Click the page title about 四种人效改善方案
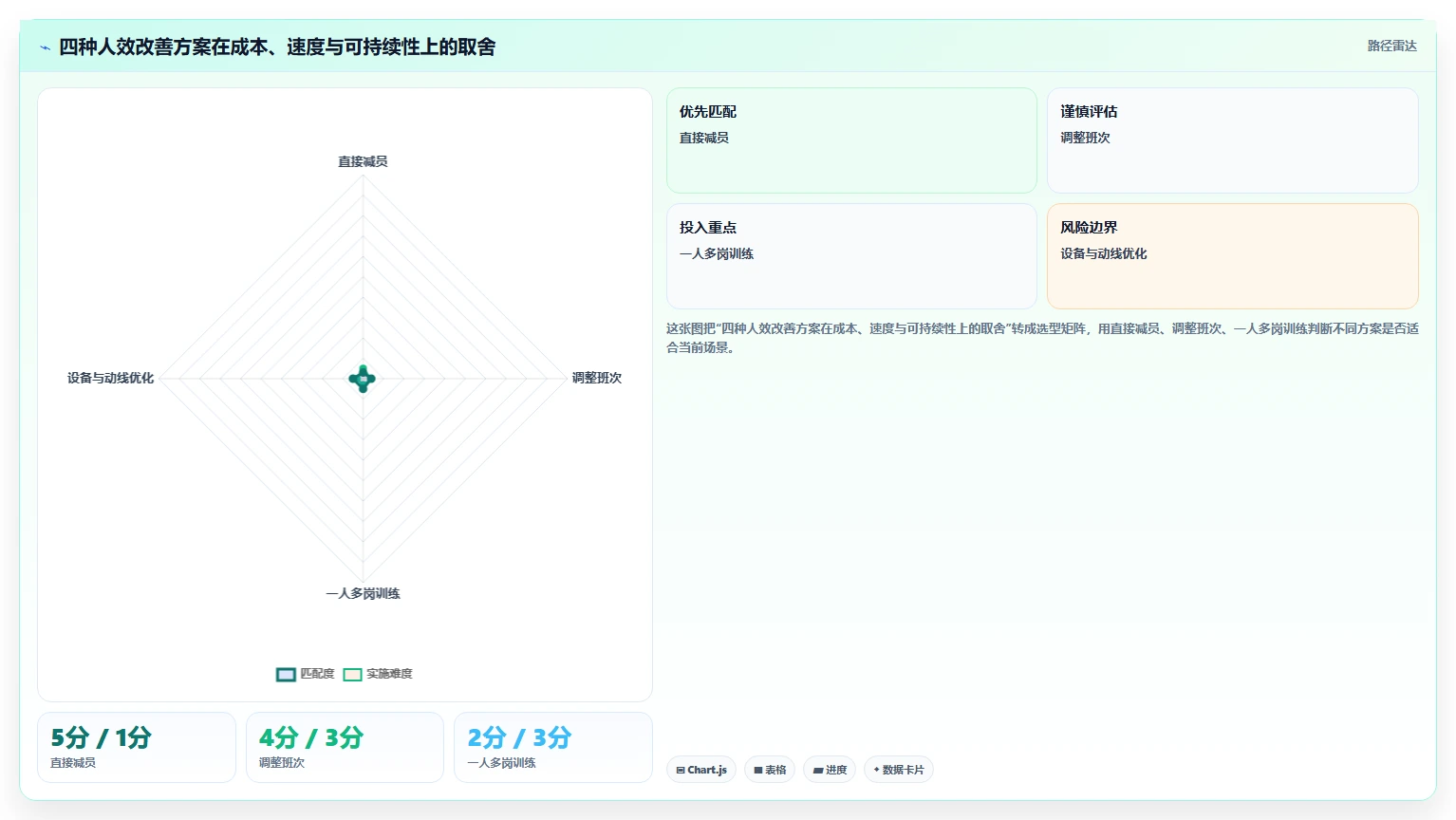The image size is (1456, 820). click(277, 47)
